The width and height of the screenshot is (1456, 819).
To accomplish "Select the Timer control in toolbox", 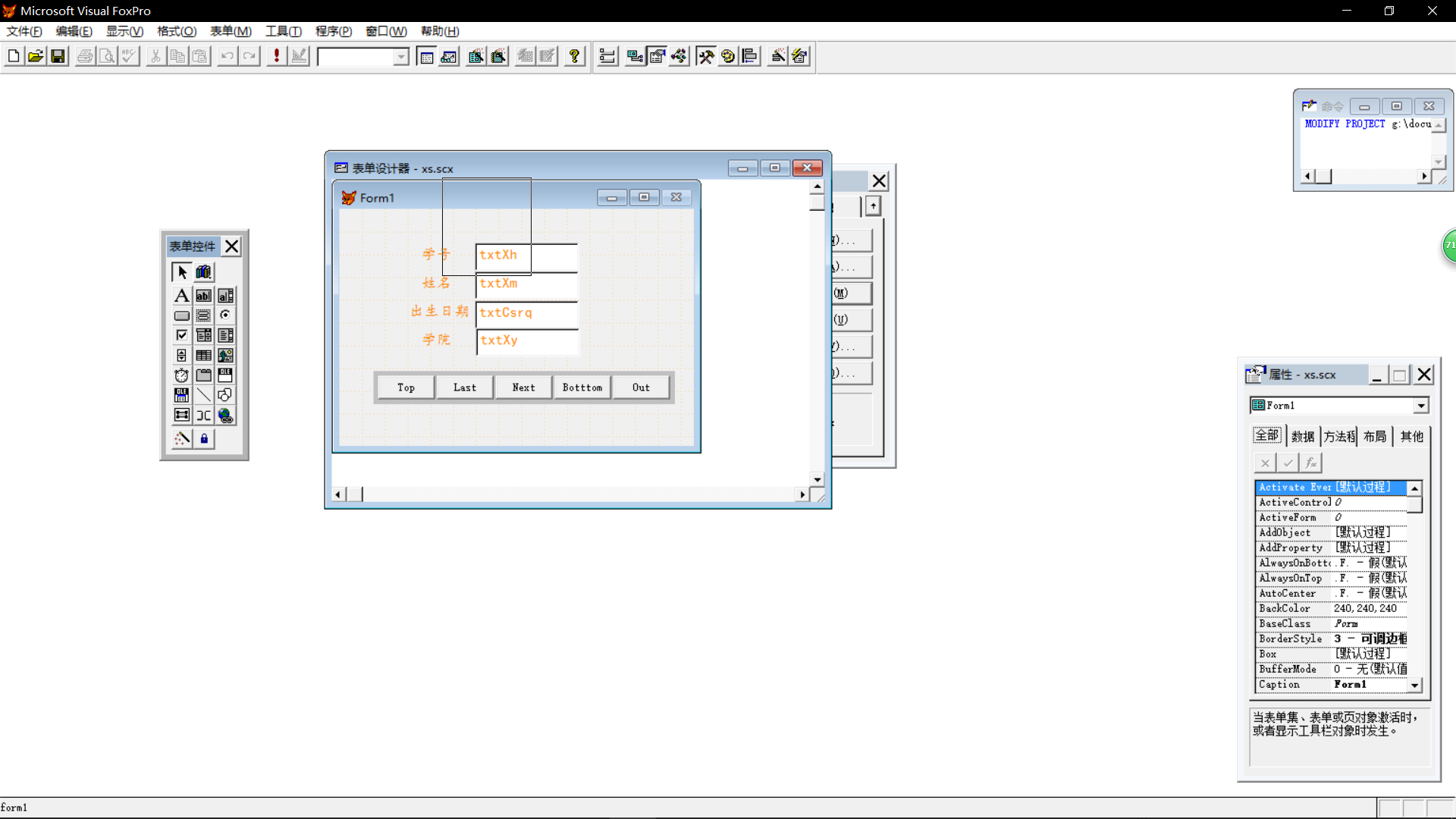I will point(181,375).
